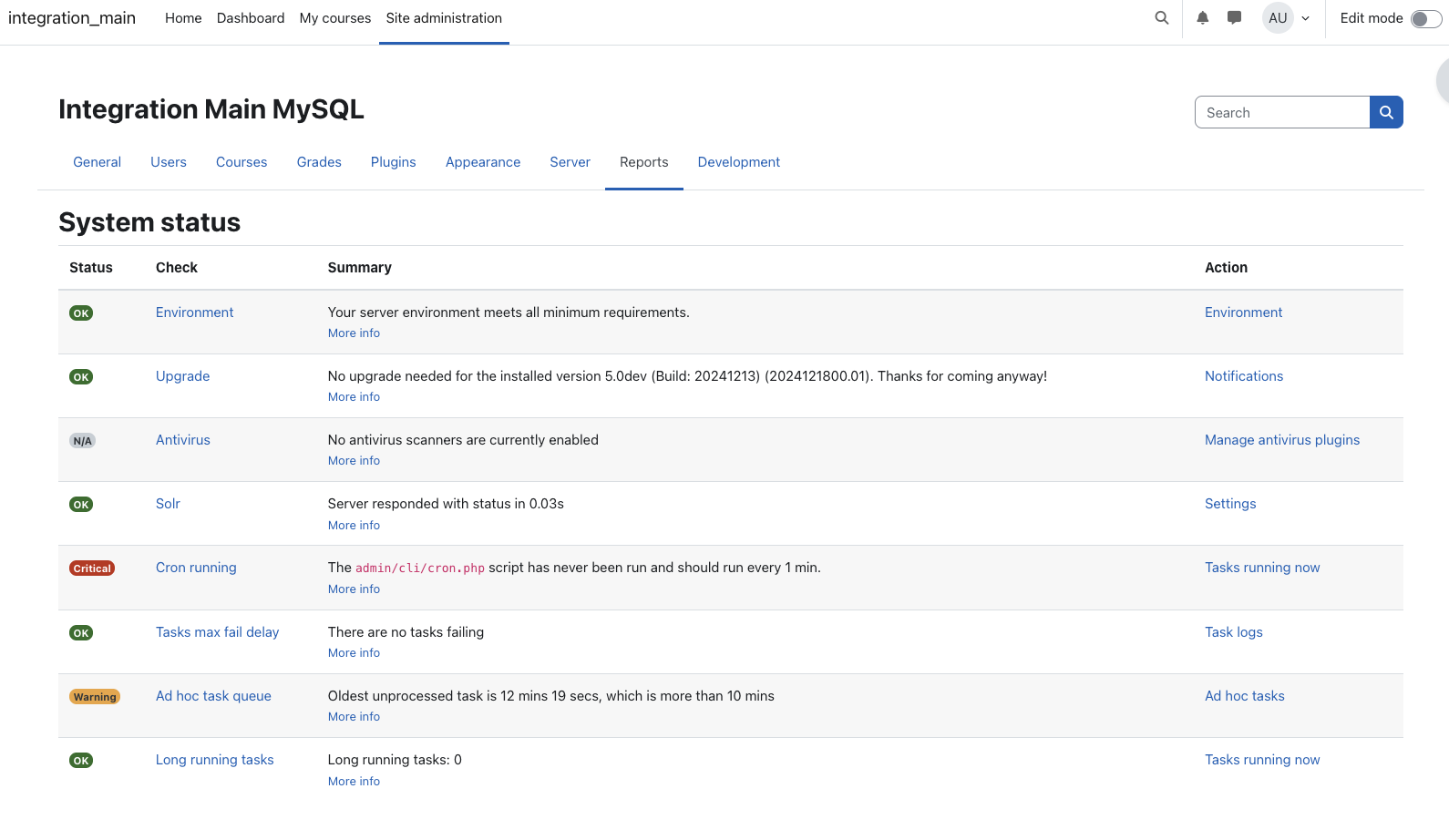Click More info under Long running tasks
This screenshot has height=840, width=1449.
click(354, 782)
